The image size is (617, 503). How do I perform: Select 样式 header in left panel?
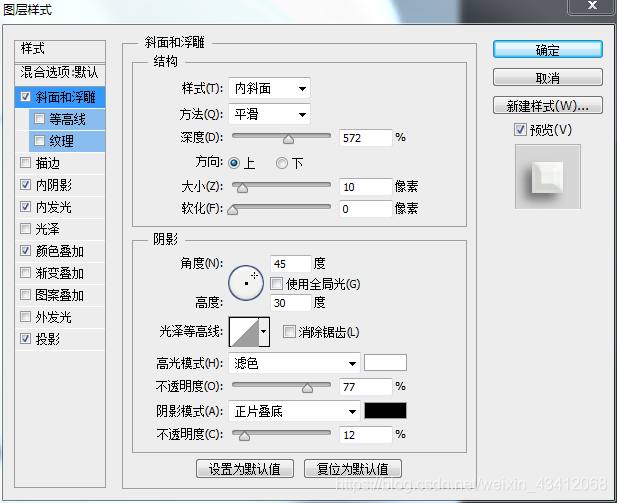click(60, 50)
